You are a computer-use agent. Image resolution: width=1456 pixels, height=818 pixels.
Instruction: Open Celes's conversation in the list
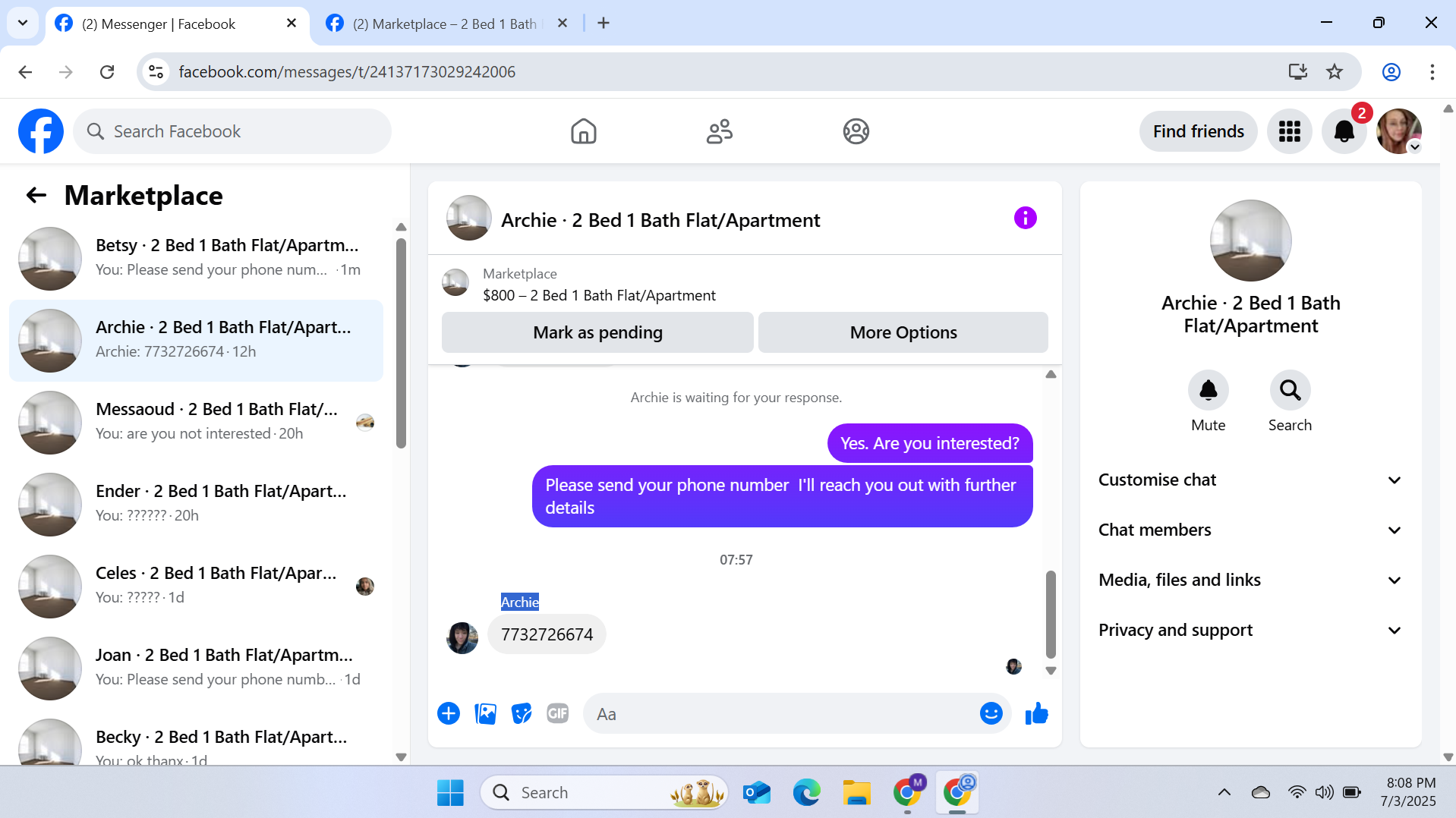pyautogui.click(x=196, y=586)
